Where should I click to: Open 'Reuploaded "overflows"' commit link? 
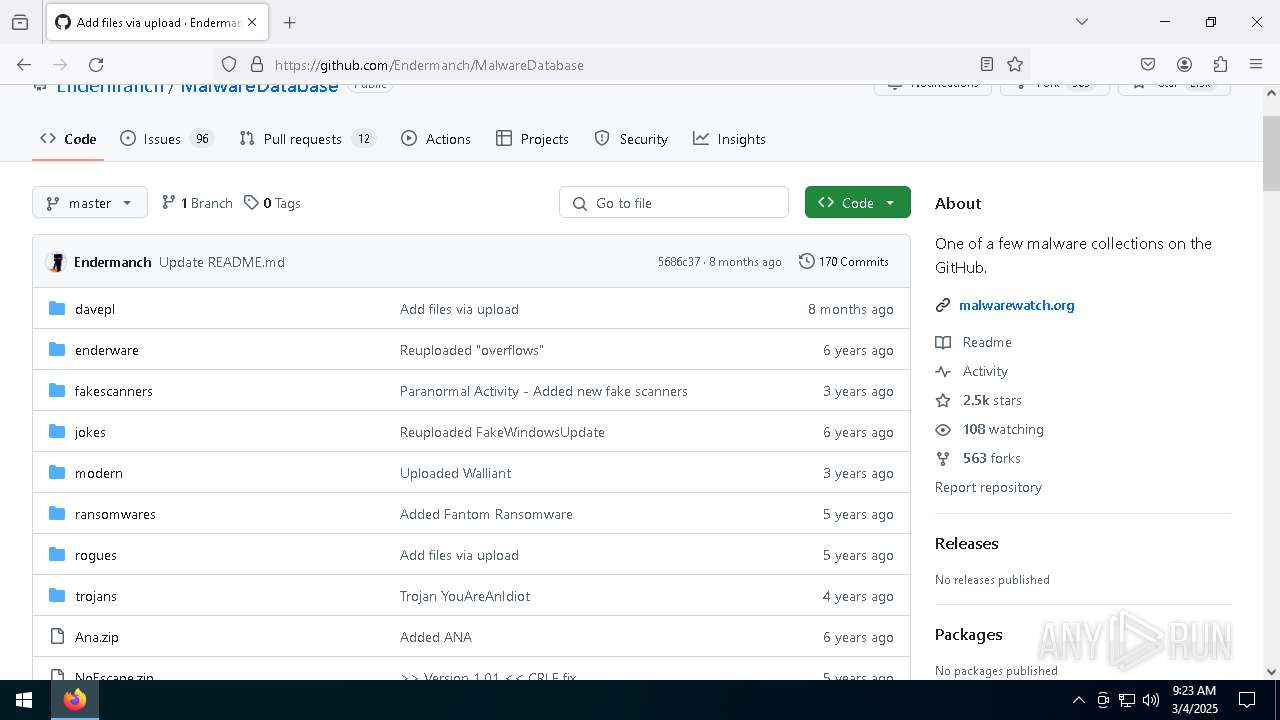[x=472, y=350]
